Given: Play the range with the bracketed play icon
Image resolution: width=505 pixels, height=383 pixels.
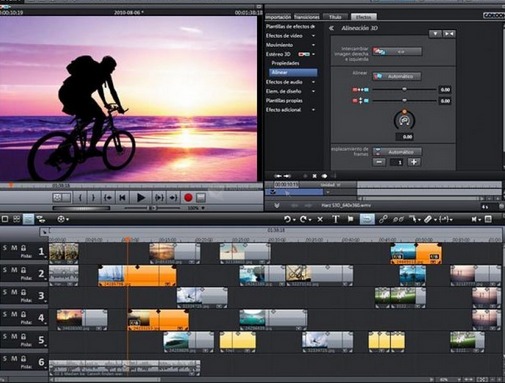Looking at the screenshot, I should (x=159, y=198).
